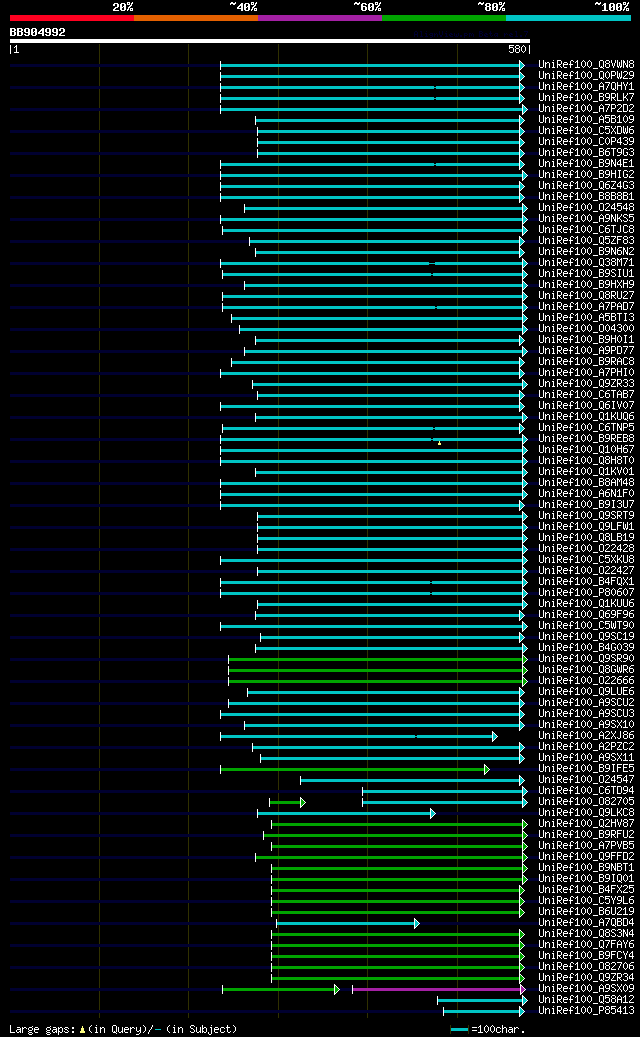Select the query name BB904992
Screen dimensions: 640x1037
37,32
